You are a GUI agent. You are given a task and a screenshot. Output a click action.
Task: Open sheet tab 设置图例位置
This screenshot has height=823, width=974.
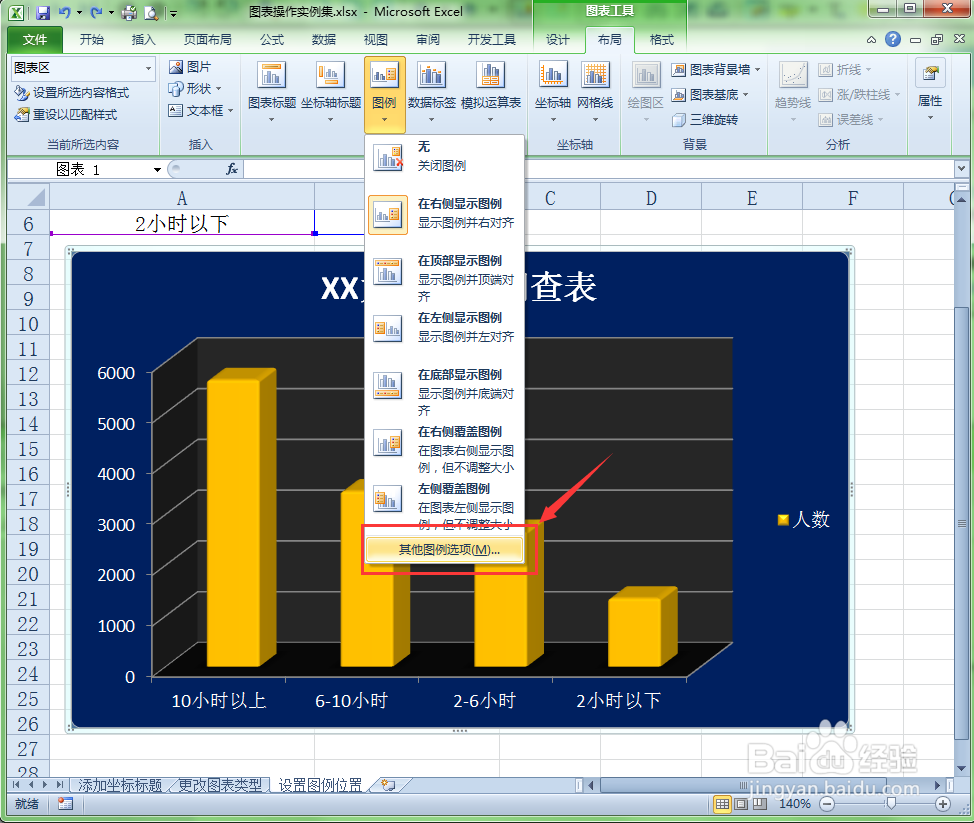(320, 785)
